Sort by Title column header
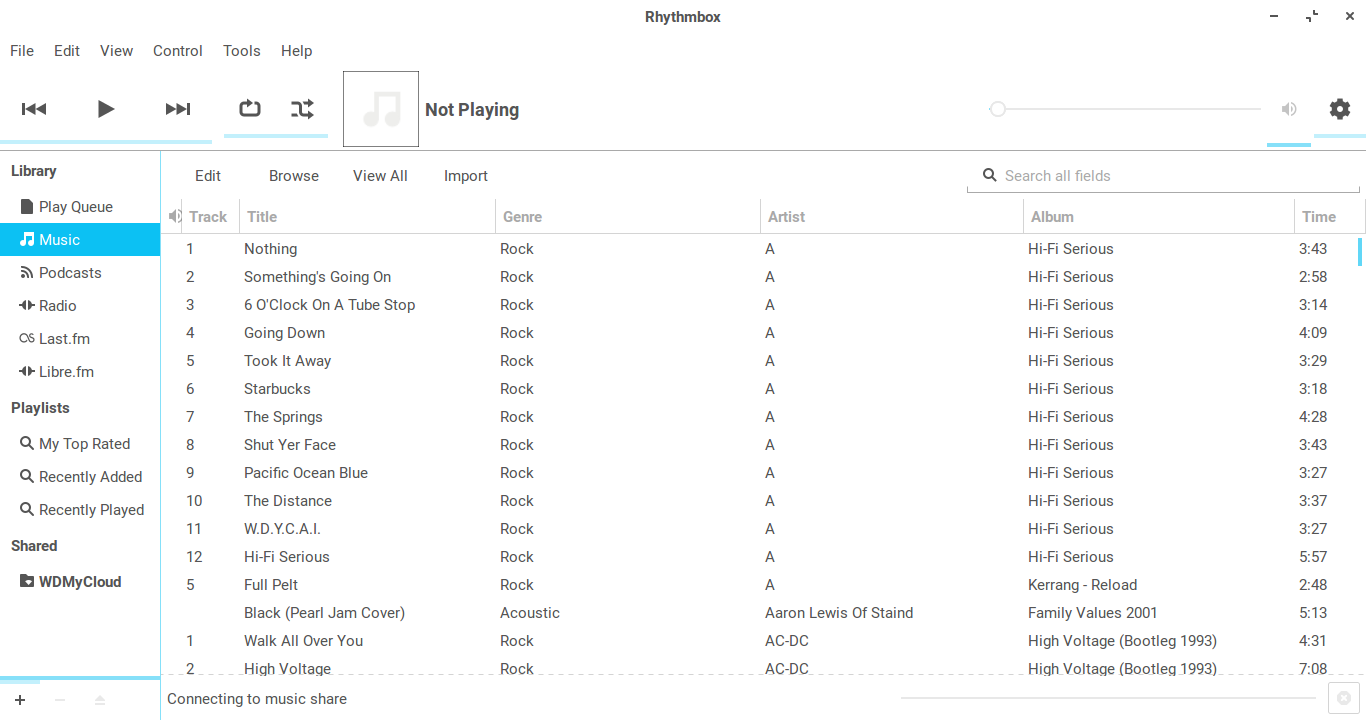 367,217
